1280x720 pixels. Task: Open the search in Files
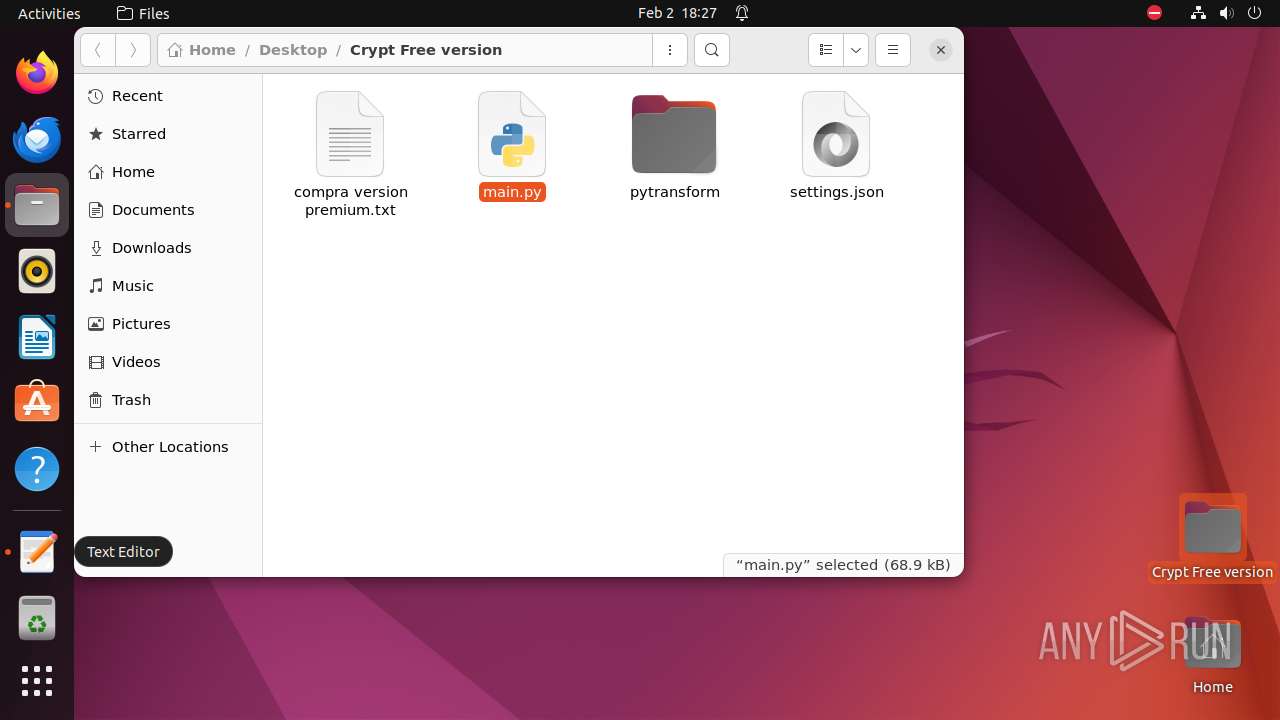[x=712, y=50]
